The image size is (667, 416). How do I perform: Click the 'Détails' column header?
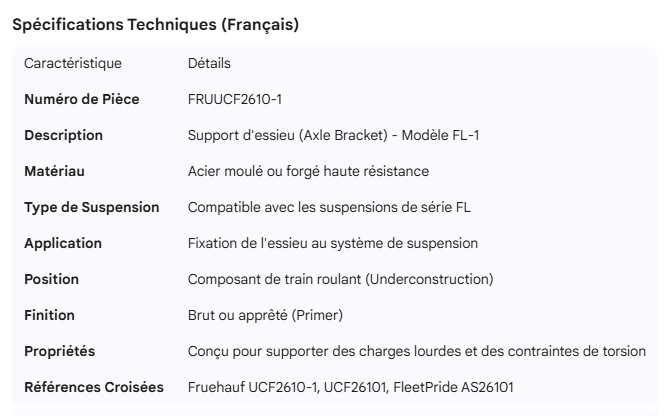tap(209, 64)
